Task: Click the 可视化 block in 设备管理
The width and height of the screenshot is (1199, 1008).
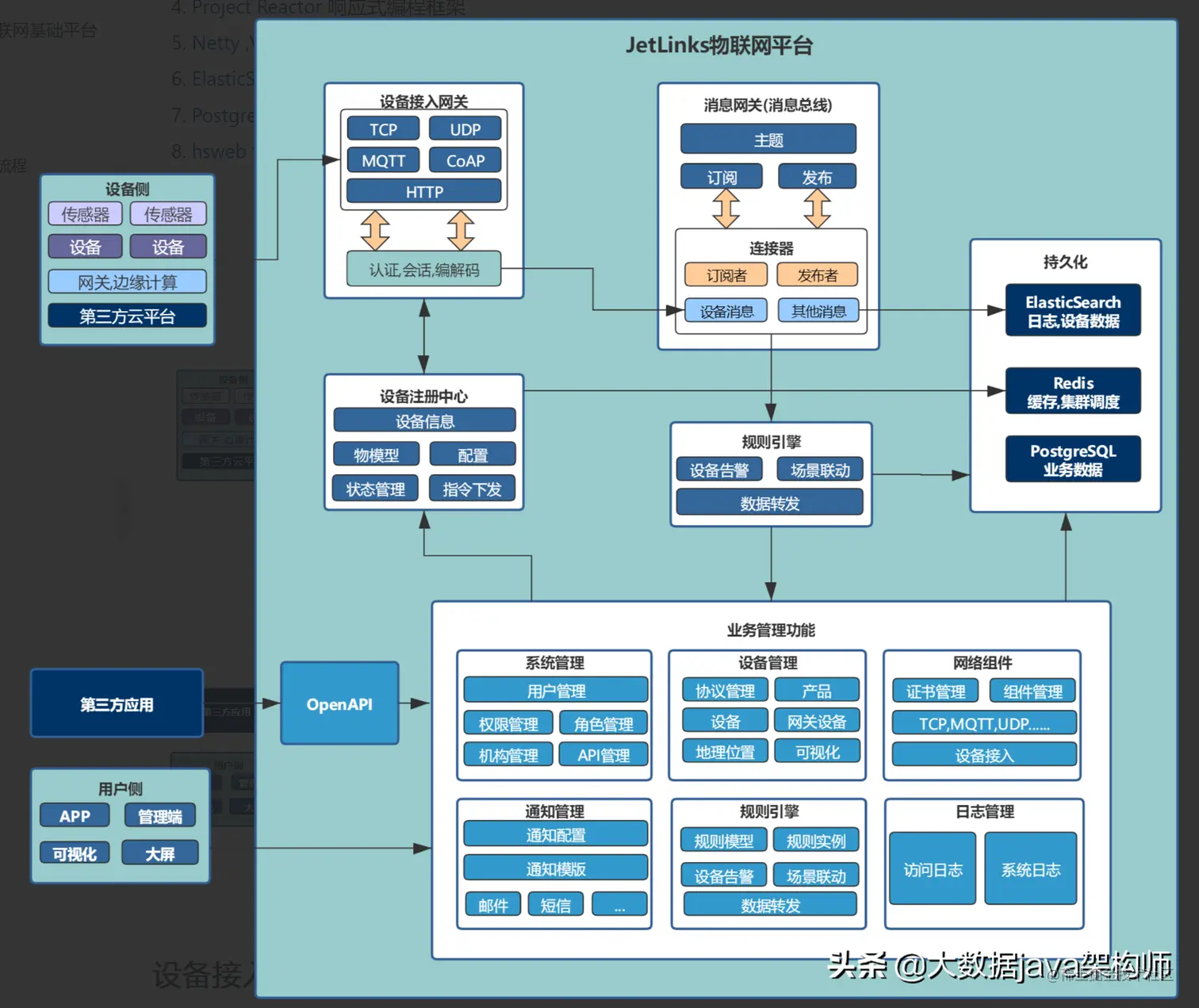Action: pyautogui.click(x=817, y=752)
